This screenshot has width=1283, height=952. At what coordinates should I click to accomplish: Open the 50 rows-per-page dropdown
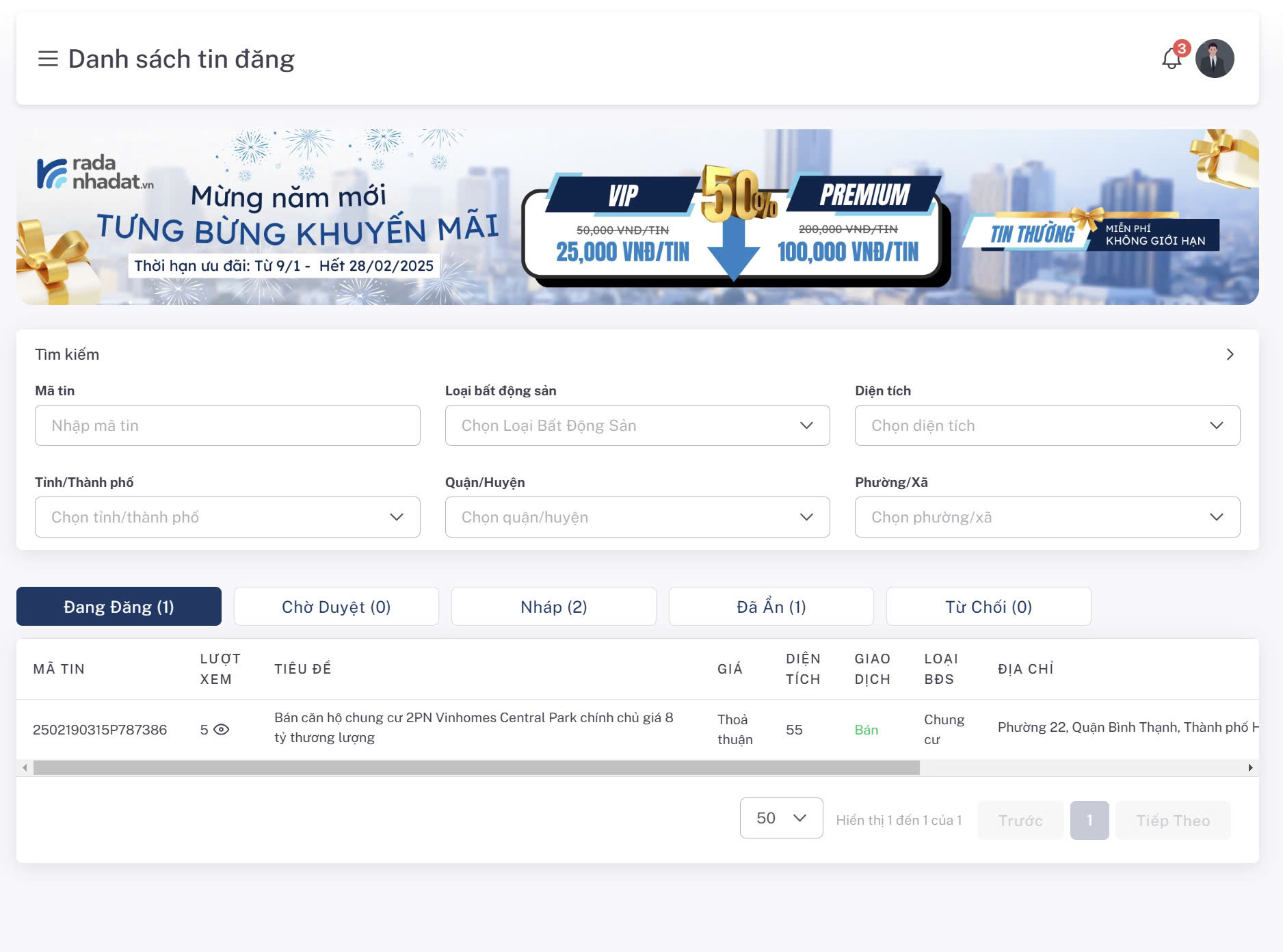(x=781, y=818)
